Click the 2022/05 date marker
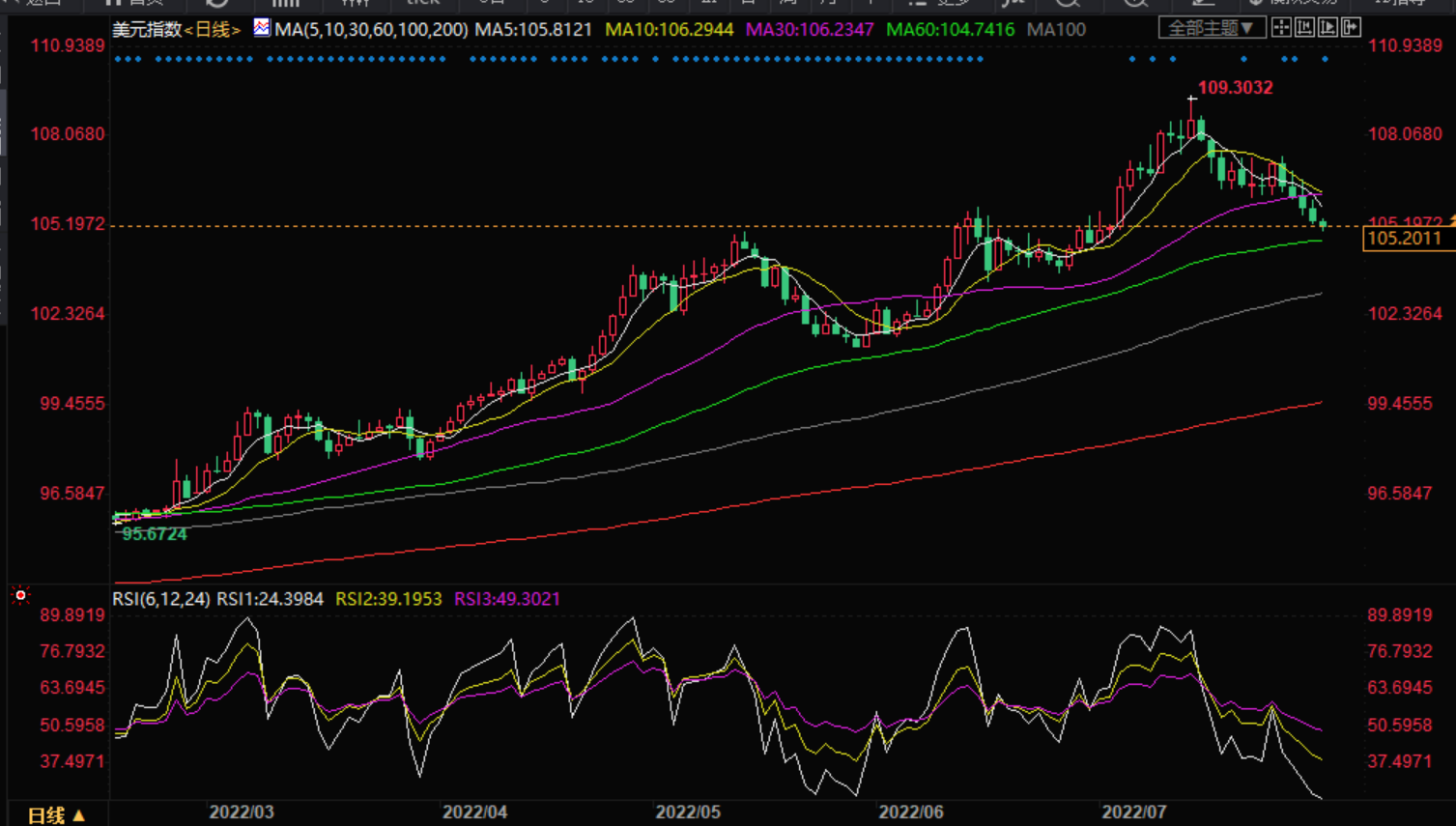 688,812
